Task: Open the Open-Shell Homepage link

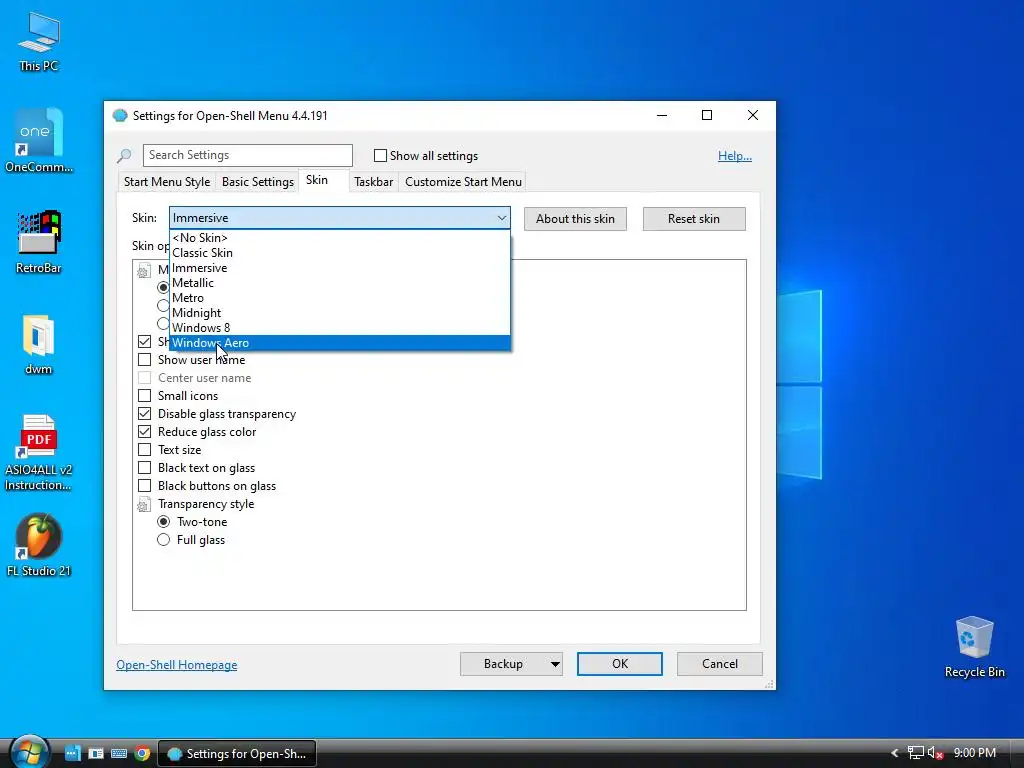Action: [x=176, y=665]
